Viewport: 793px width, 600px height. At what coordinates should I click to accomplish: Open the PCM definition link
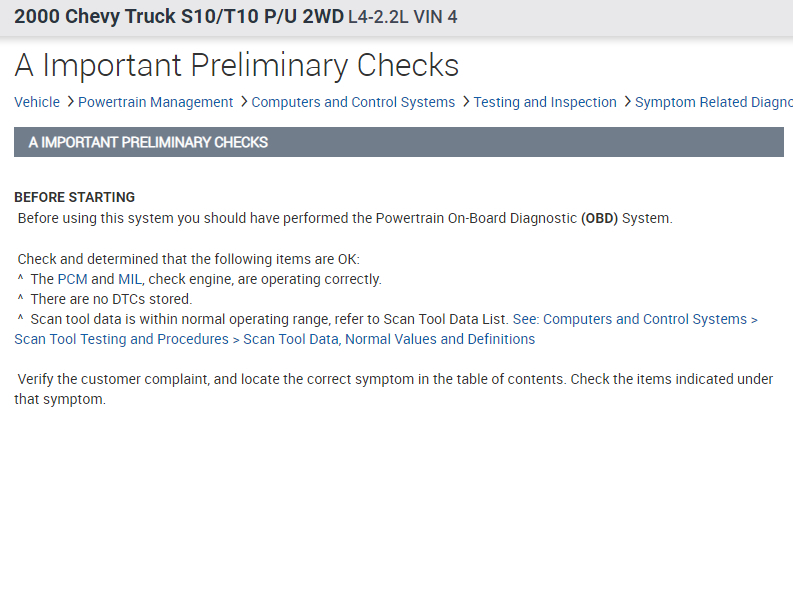[72, 279]
